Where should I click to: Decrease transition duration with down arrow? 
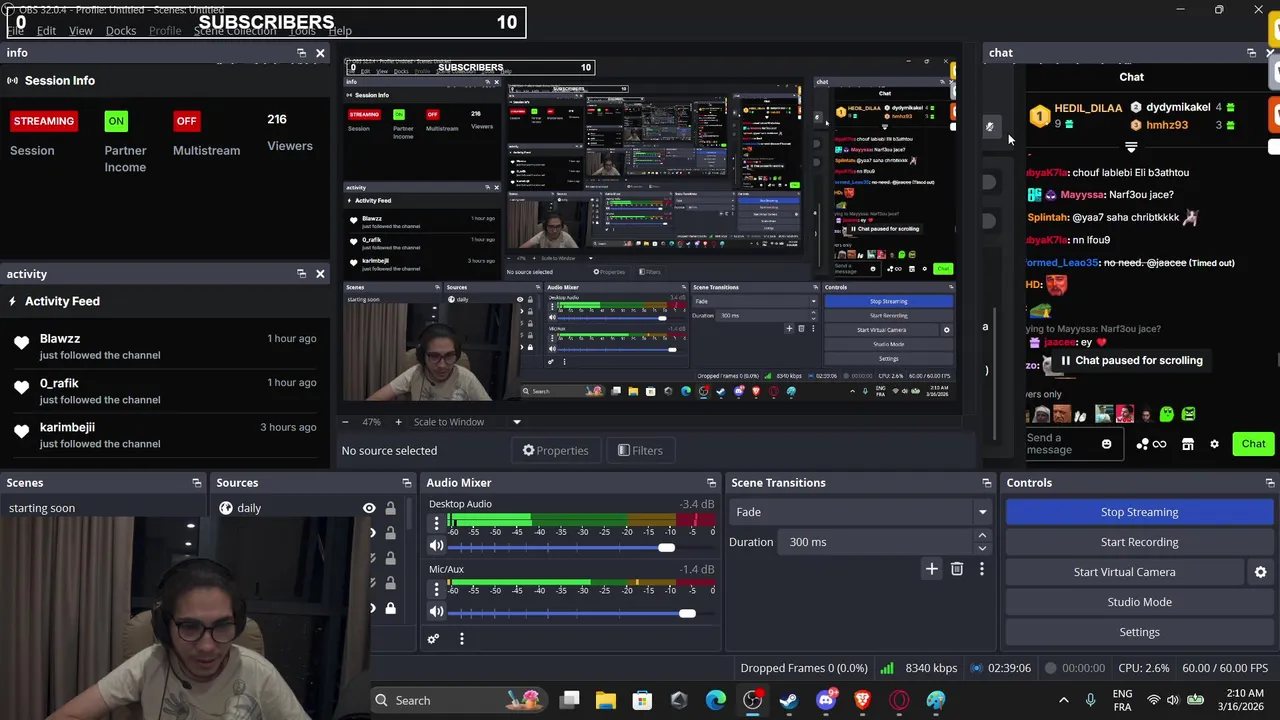982,548
